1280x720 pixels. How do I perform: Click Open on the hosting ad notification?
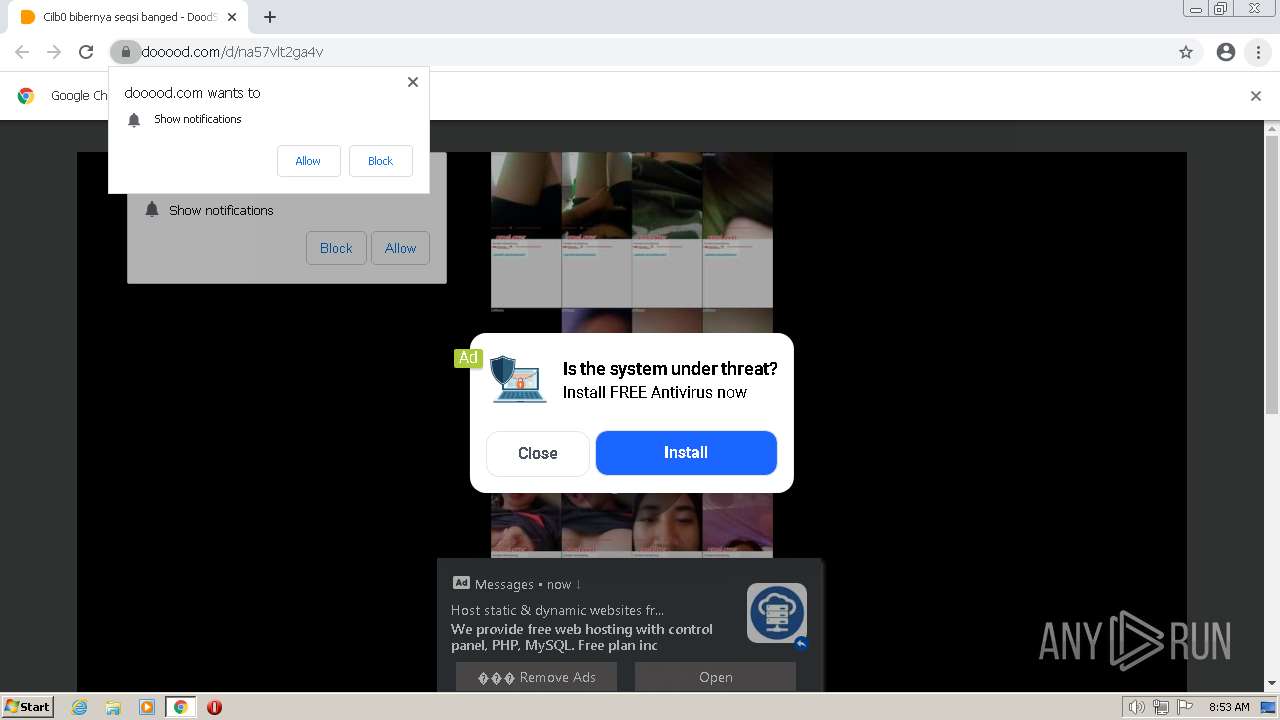pos(715,677)
